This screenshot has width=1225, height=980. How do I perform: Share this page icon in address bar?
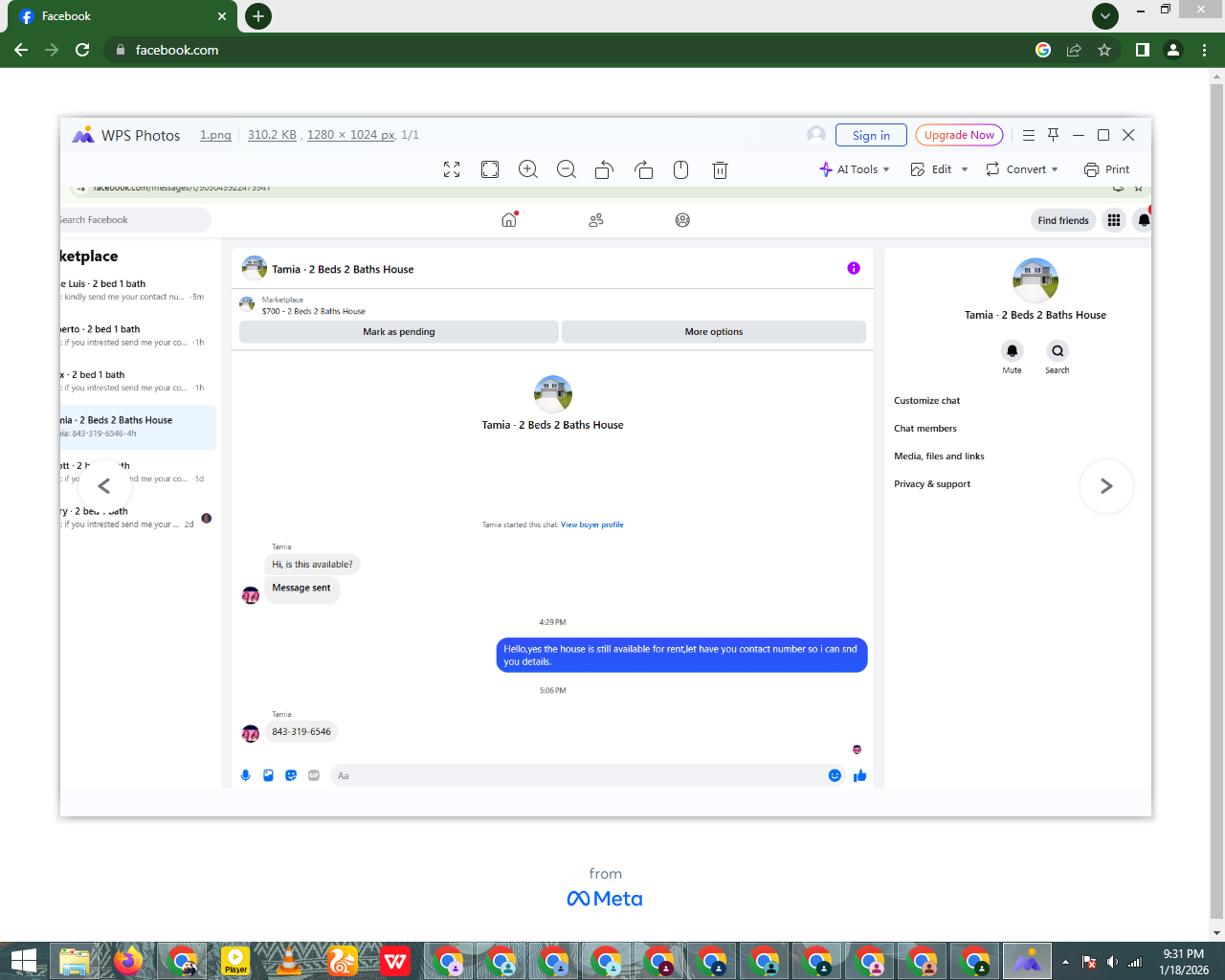(1074, 50)
